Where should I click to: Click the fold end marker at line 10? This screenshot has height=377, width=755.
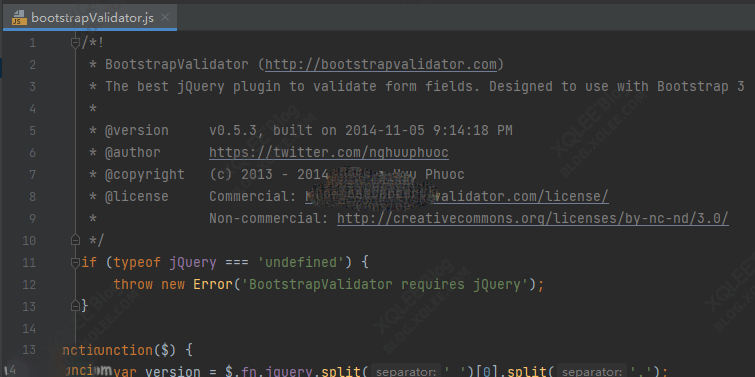[75, 239]
